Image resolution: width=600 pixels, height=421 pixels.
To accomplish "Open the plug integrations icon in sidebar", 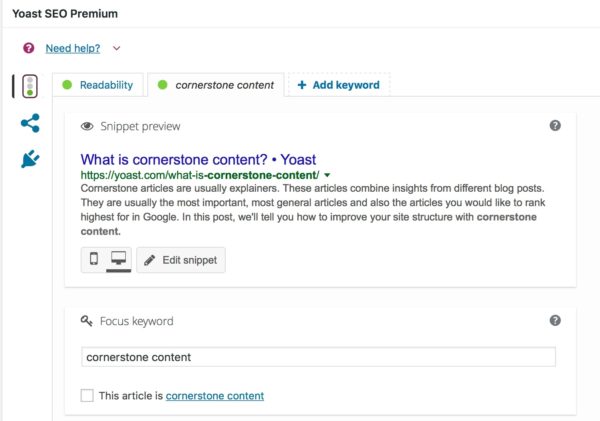I will (30, 159).
